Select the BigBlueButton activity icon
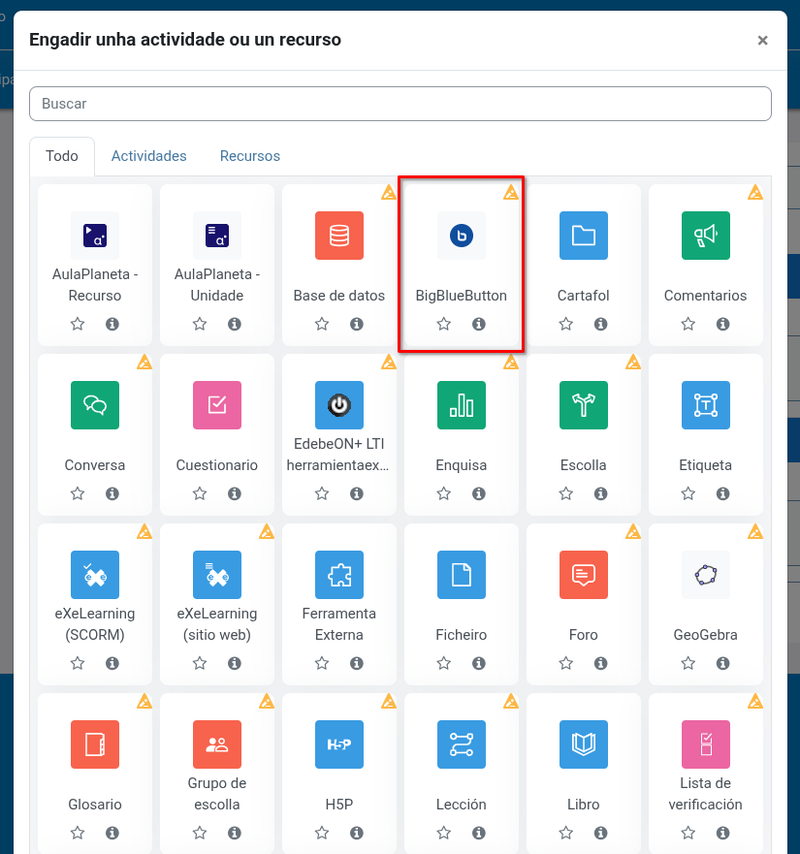The width and height of the screenshot is (800, 854). tap(461, 236)
